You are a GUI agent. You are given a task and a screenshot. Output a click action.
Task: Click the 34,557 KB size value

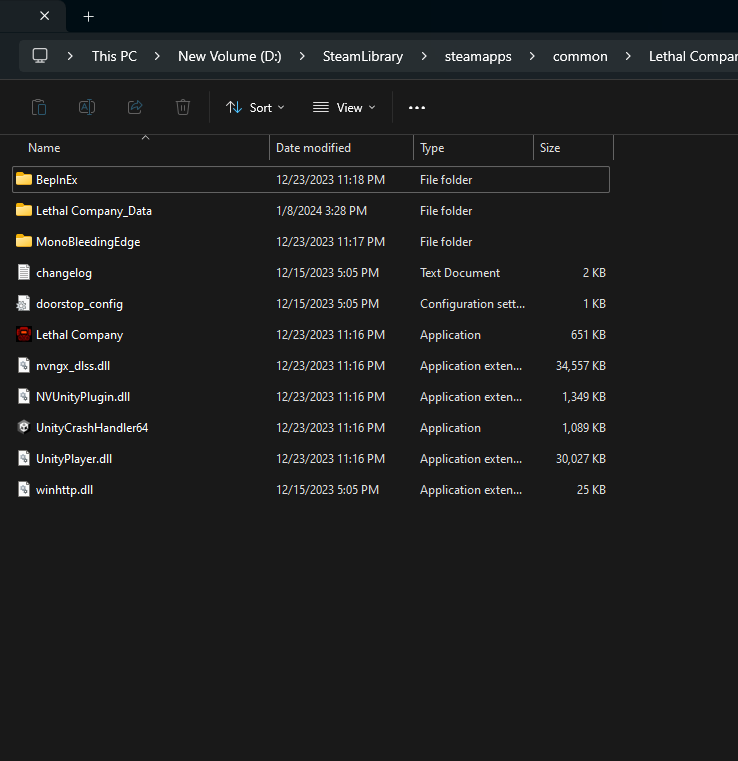(580, 365)
